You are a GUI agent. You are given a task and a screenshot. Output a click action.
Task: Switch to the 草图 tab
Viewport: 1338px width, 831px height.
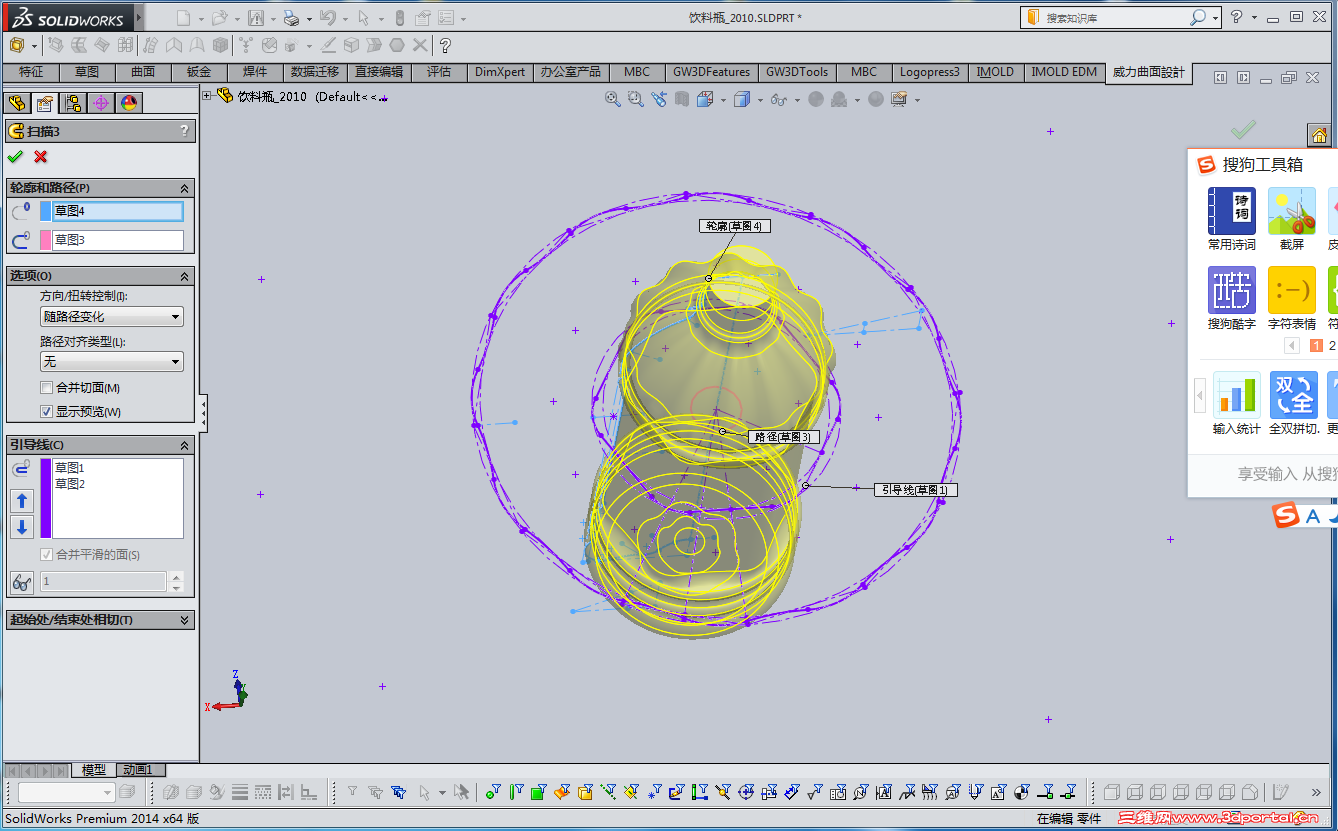click(87, 72)
